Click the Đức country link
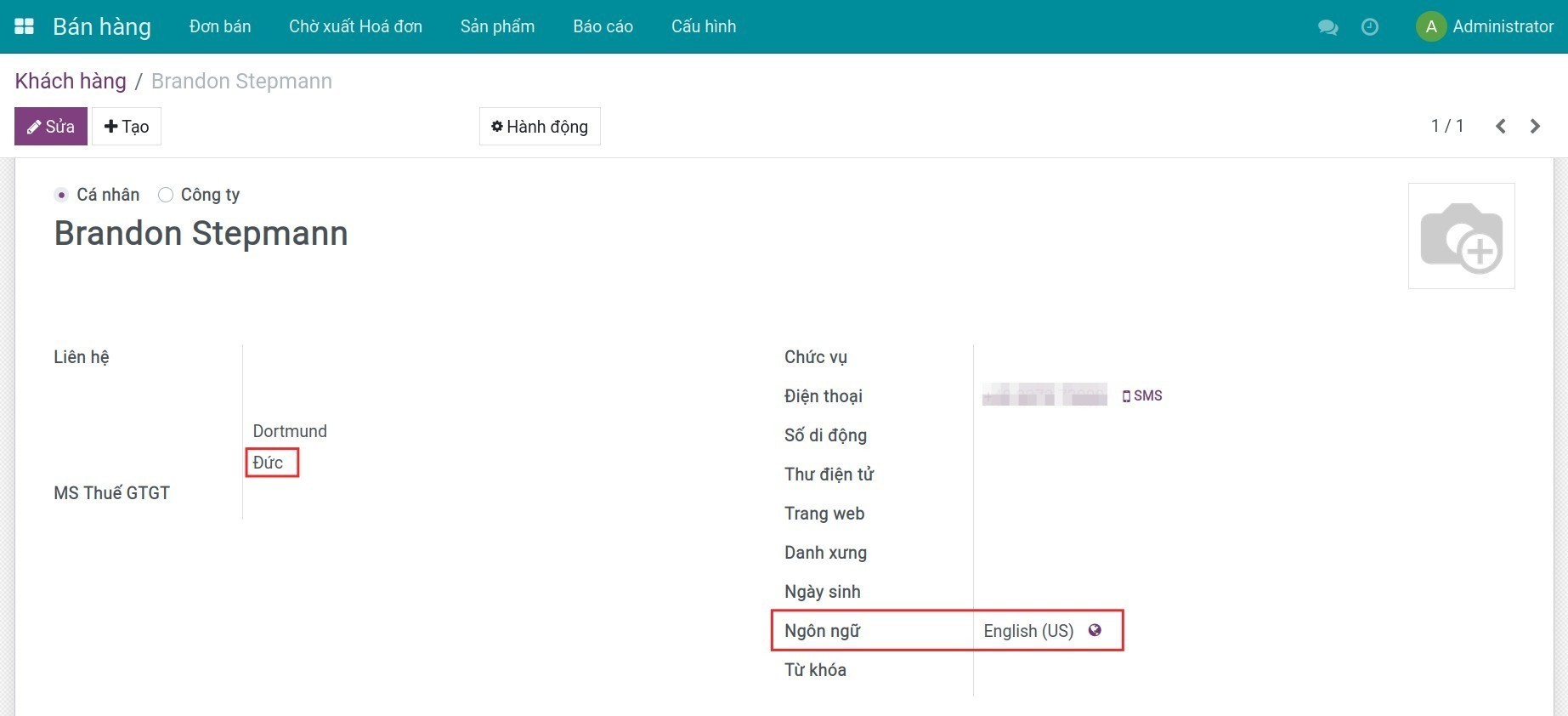Viewport: 1568px width, 716px height. pos(268,463)
